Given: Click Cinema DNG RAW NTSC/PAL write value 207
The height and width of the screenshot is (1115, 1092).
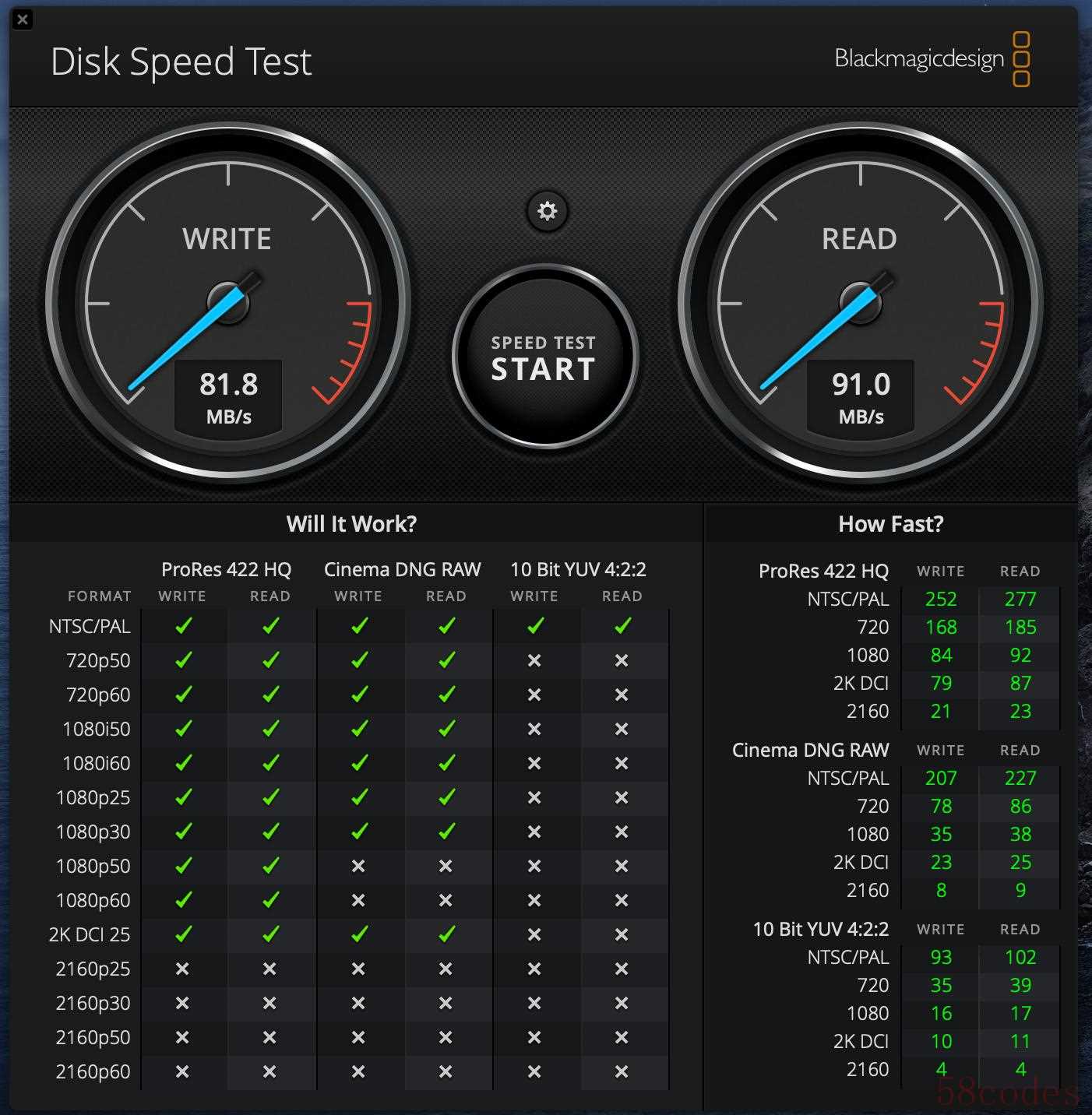Looking at the screenshot, I should click(x=941, y=778).
